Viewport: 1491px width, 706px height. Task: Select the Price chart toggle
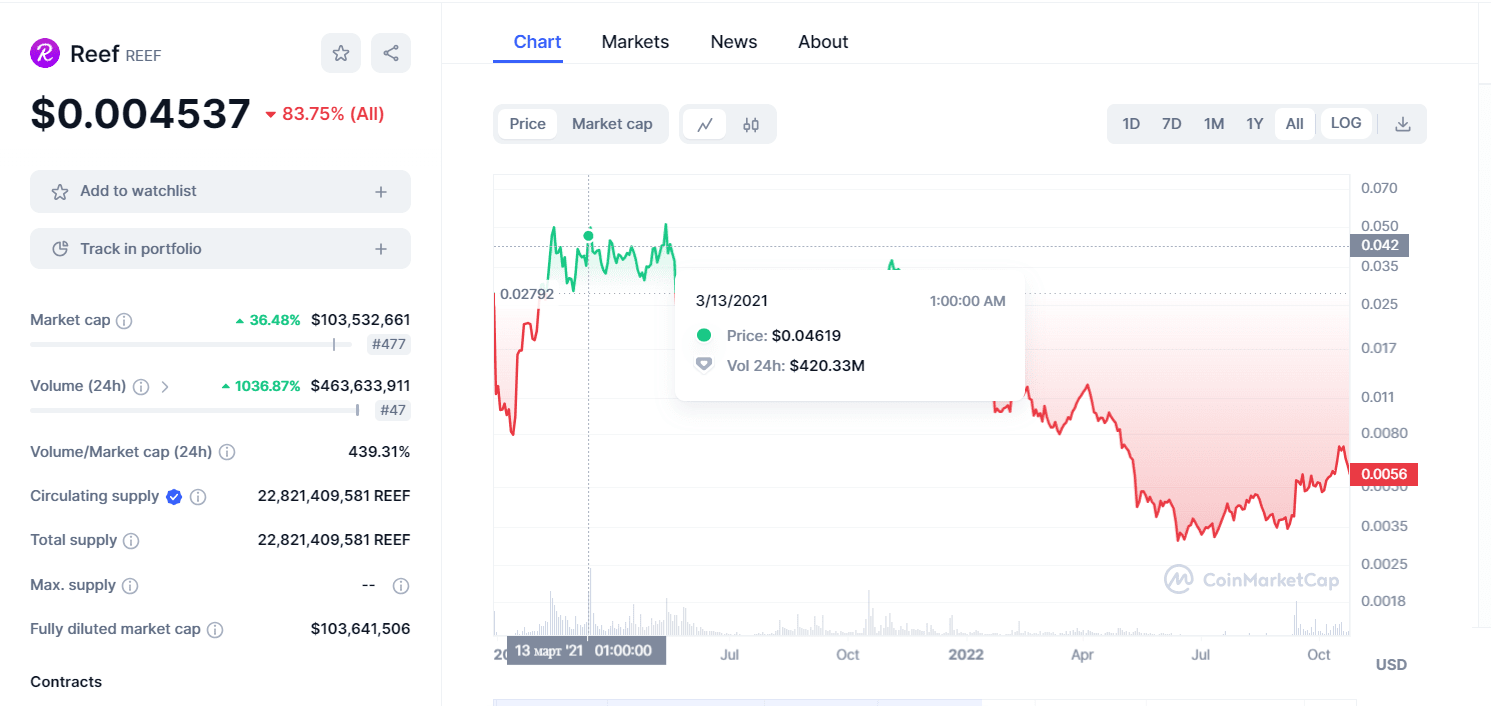527,124
